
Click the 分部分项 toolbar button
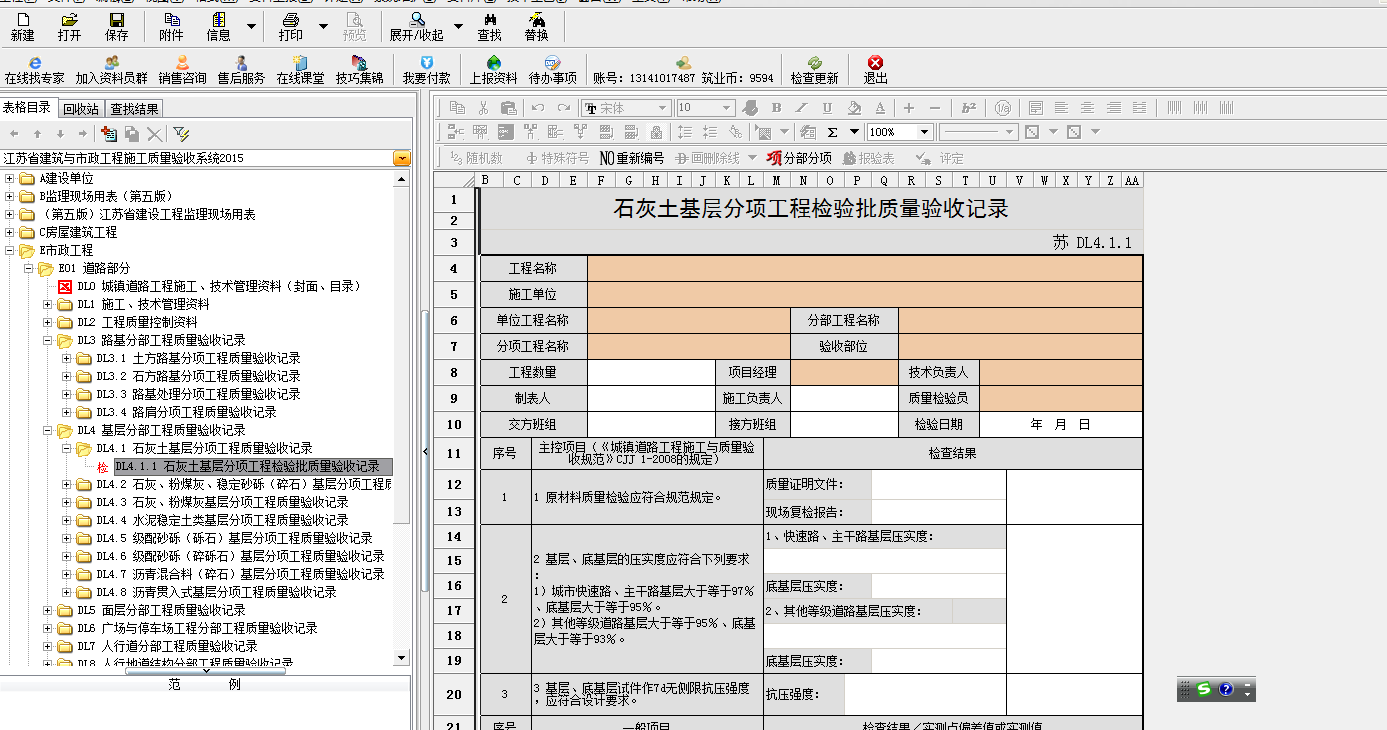point(799,158)
